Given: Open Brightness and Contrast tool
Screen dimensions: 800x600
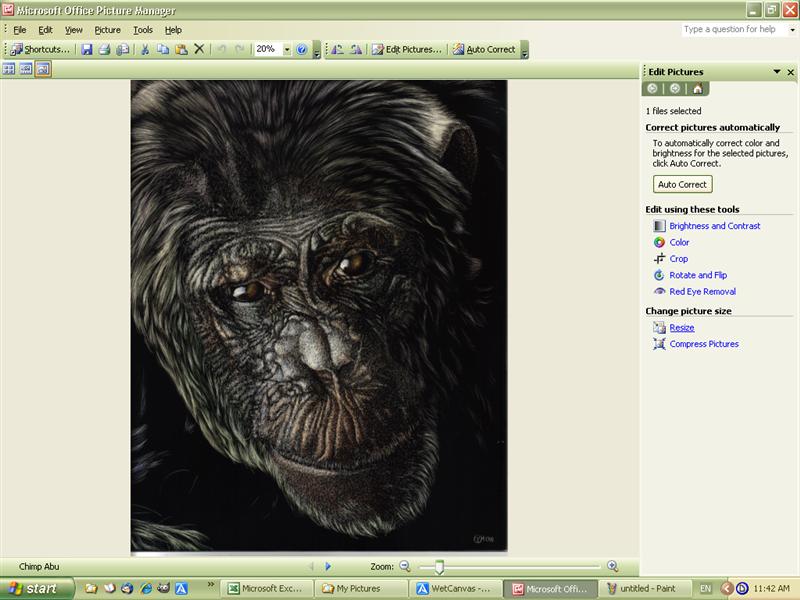Looking at the screenshot, I should pos(714,226).
